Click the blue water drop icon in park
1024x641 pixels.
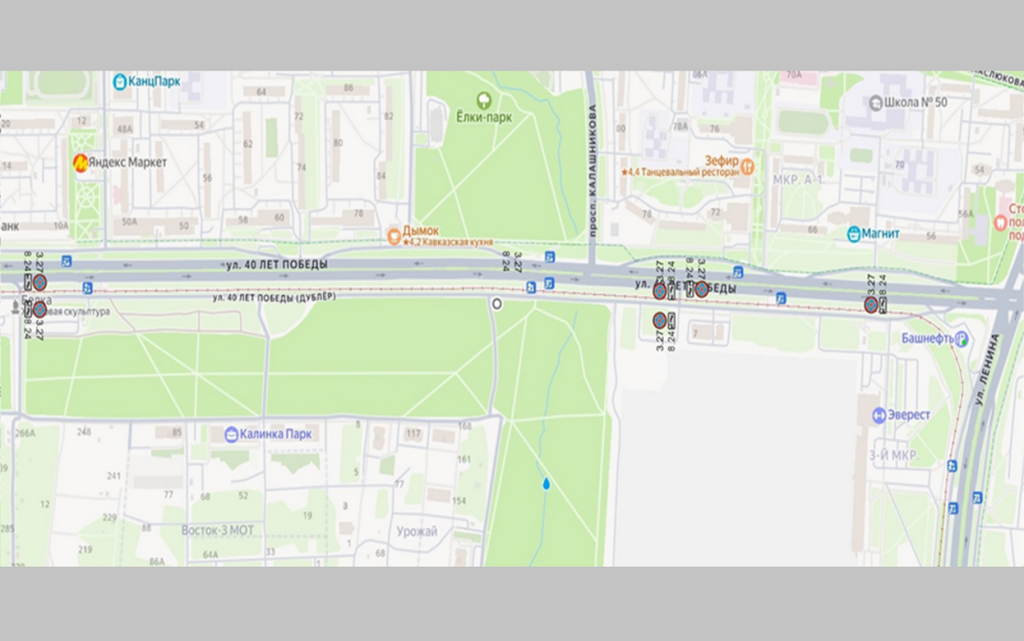(x=546, y=484)
